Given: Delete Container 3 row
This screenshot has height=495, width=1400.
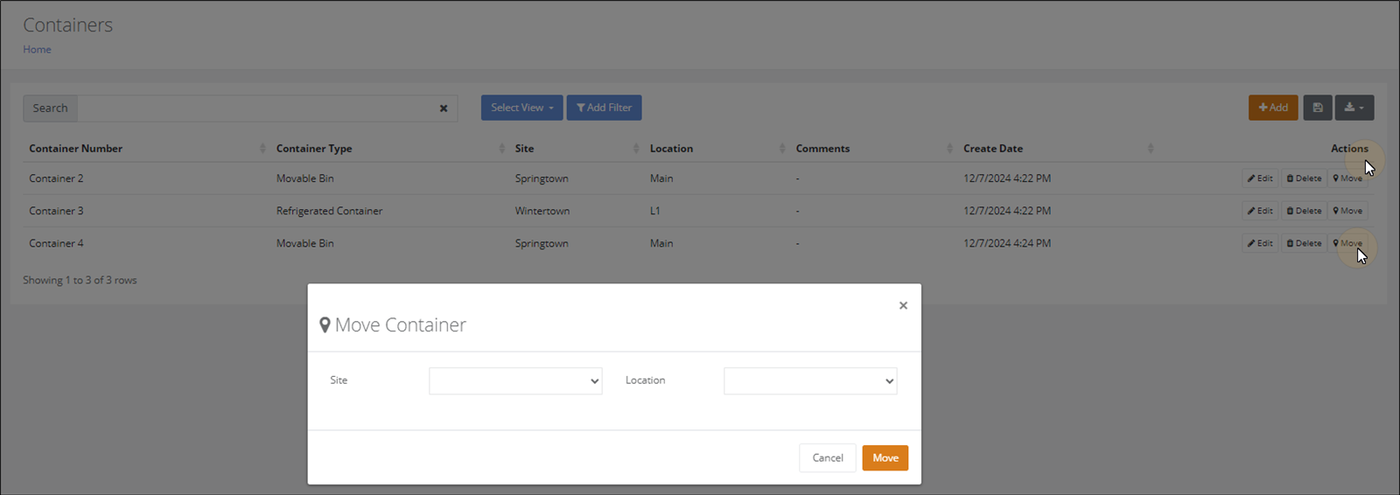Looking at the screenshot, I should pyautogui.click(x=1304, y=211).
